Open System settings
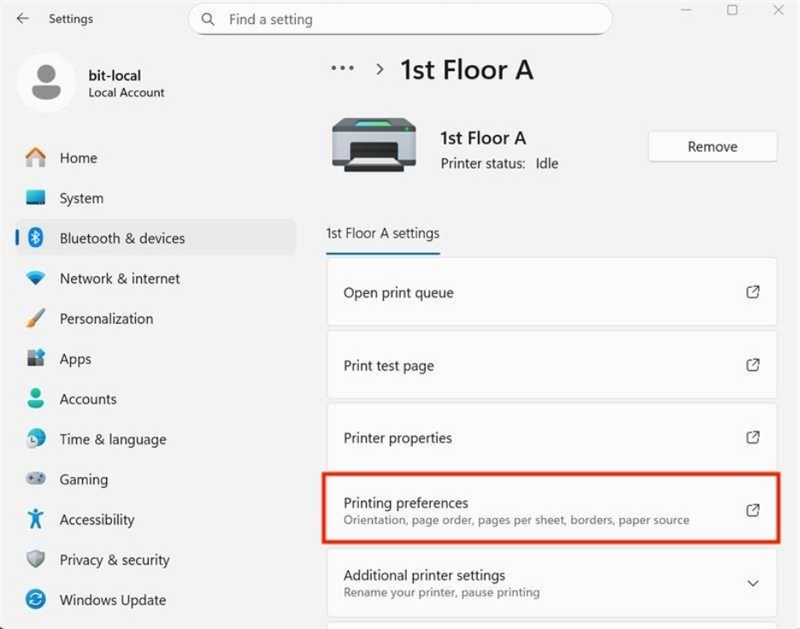The image size is (800, 629). pyautogui.click(x=156, y=198)
